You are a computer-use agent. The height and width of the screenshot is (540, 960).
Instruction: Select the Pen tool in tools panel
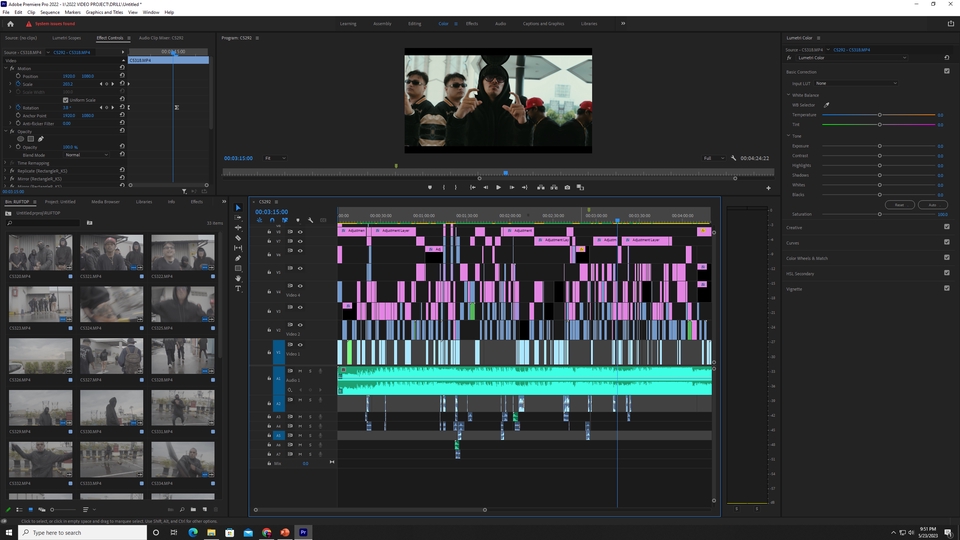[x=238, y=258]
